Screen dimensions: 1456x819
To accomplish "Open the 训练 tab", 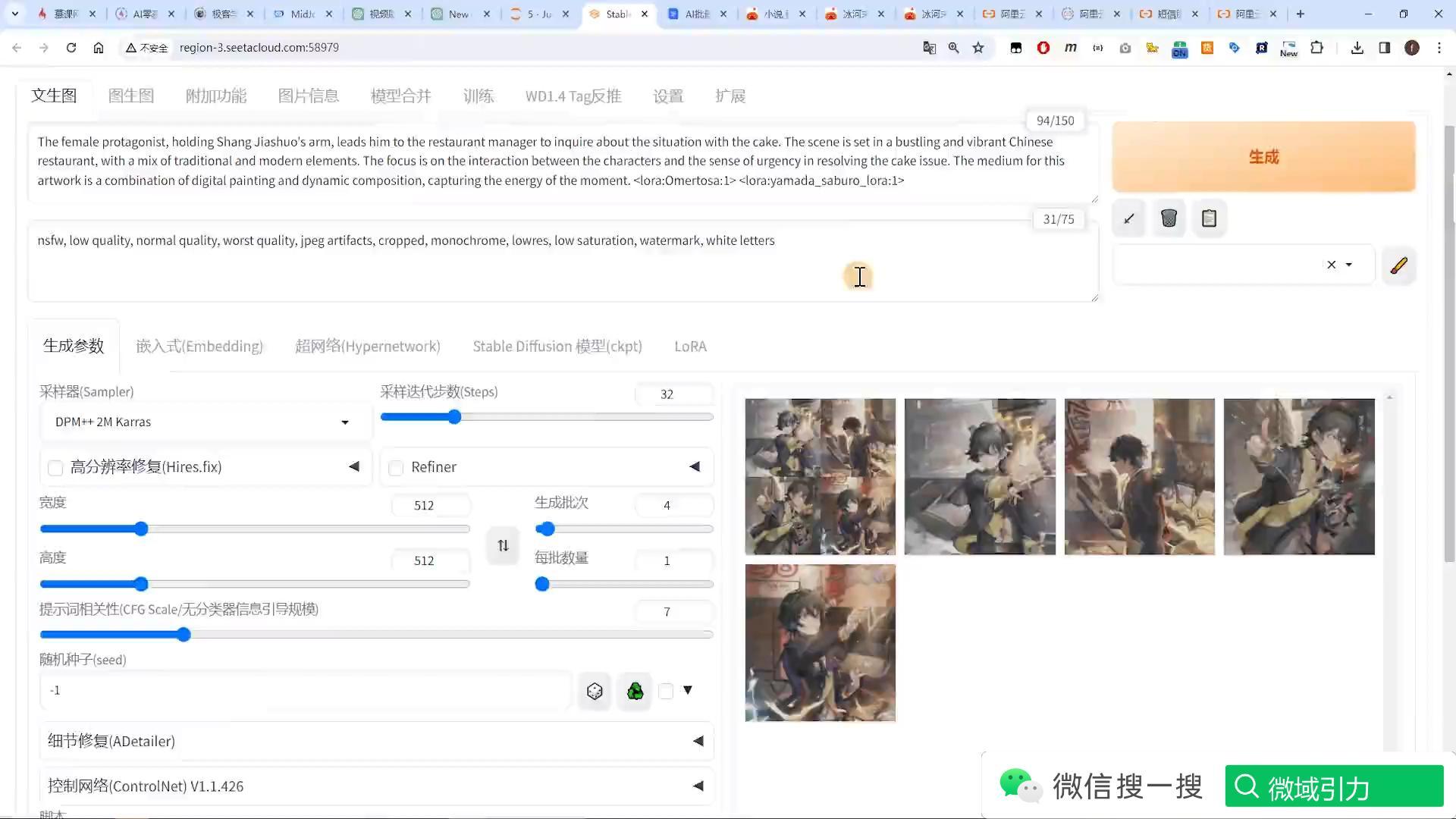I will tap(479, 96).
